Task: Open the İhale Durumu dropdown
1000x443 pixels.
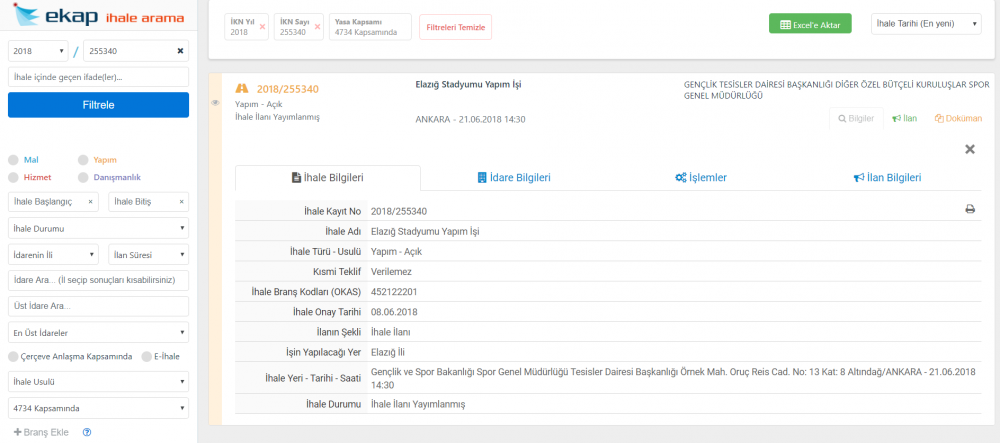Action: [x=98, y=228]
